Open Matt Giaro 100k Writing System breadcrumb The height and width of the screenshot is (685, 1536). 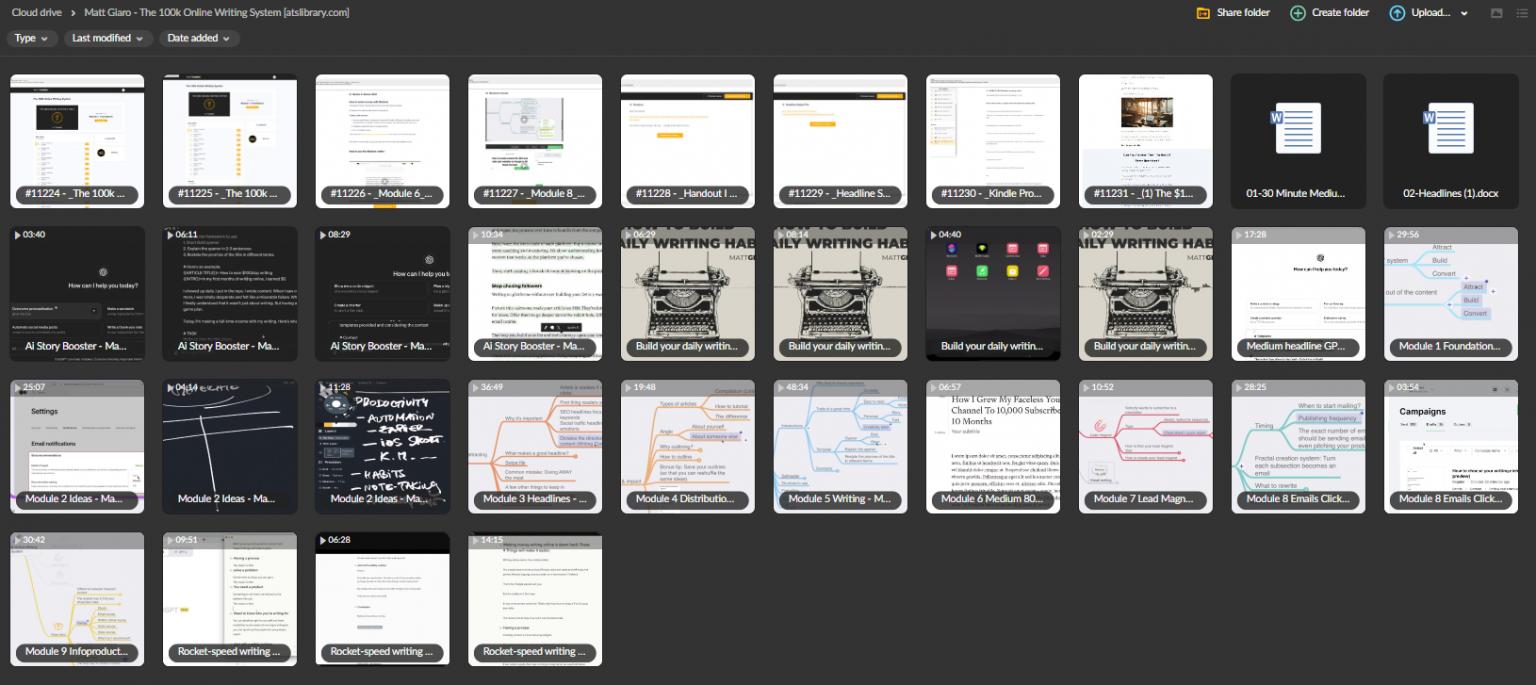tap(217, 12)
